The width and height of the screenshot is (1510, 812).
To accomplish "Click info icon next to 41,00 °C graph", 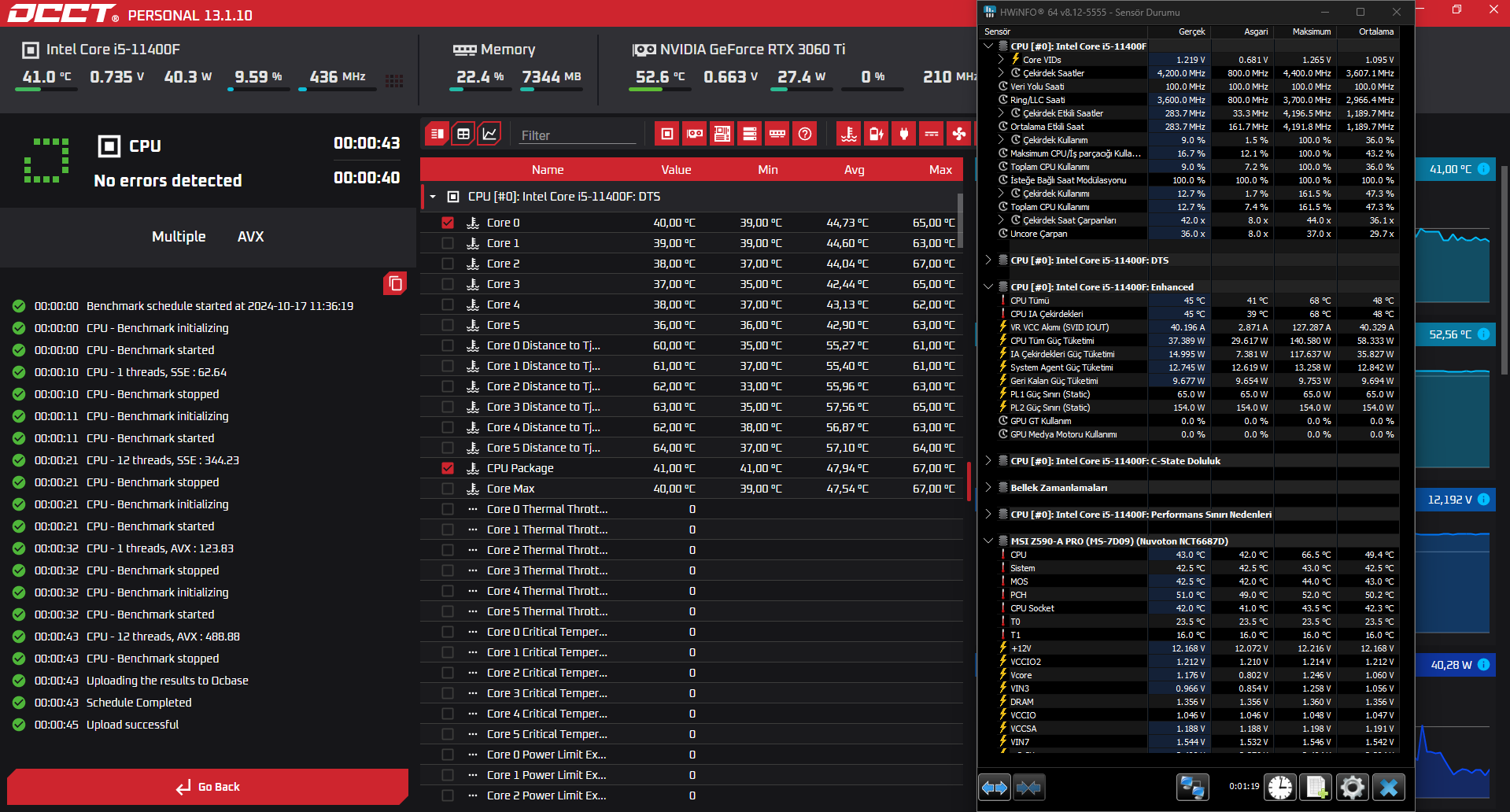I will point(1483,169).
